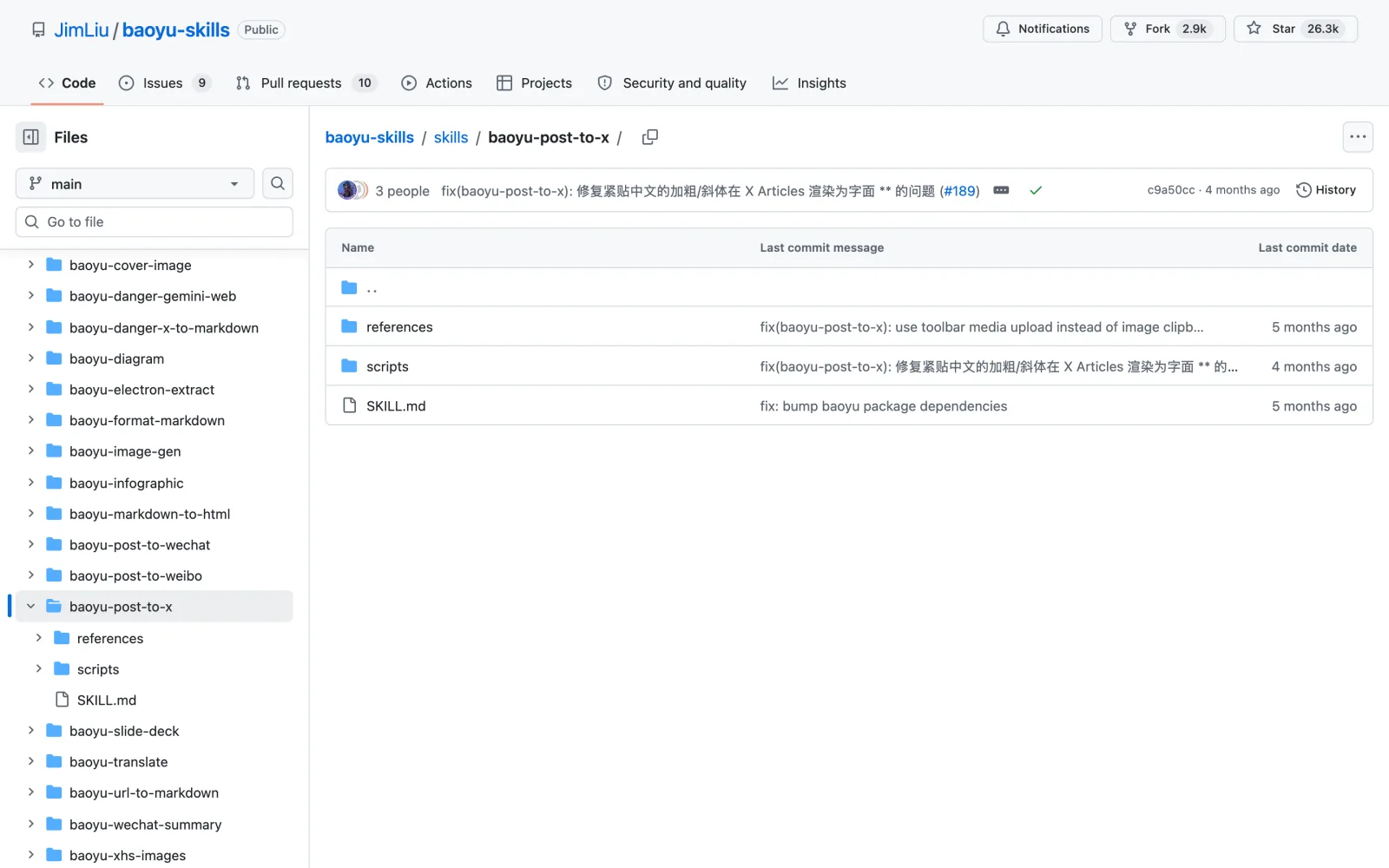Open commit History
This screenshot has width=1389, height=868.
[1326, 190]
